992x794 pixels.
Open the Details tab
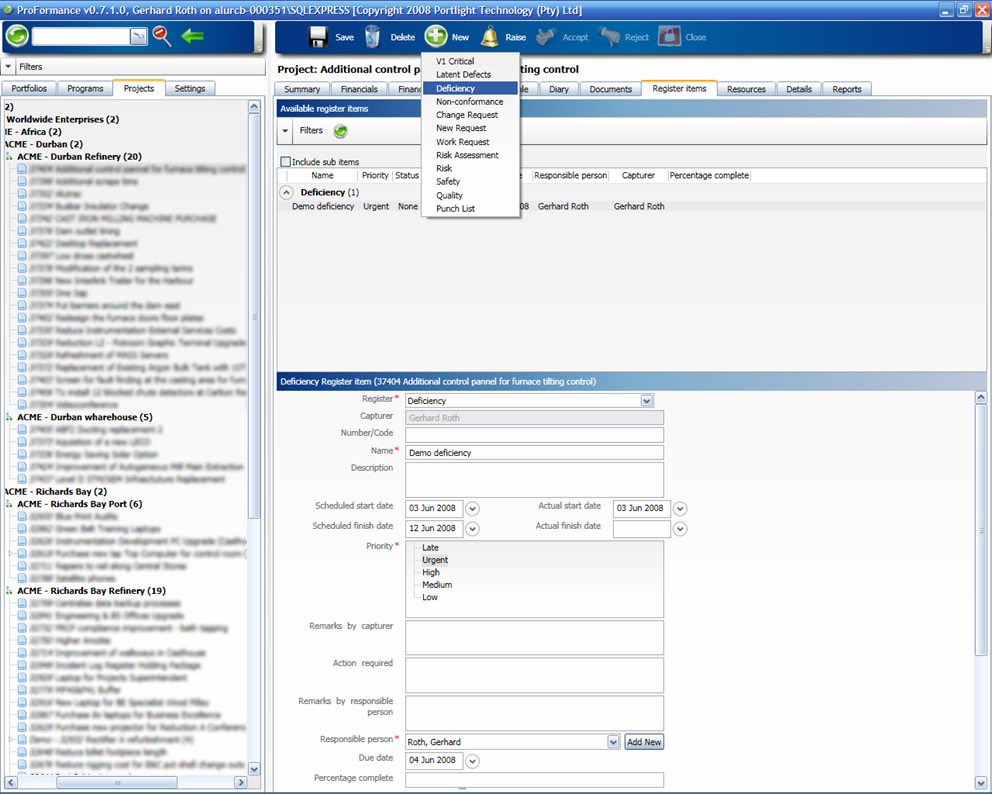pyautogui.click(x=799, y=89)
